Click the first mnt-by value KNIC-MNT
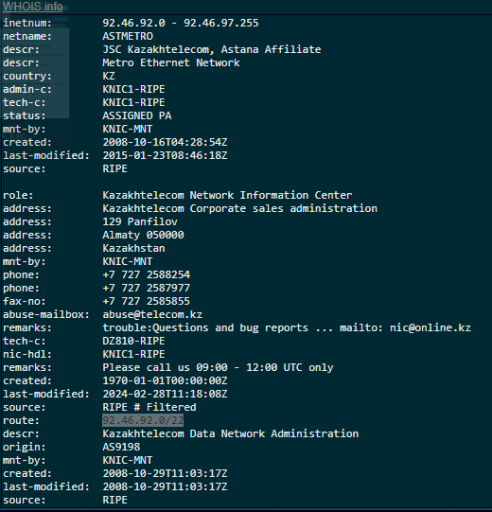This screenshot has width=492, height=512. tap(127, 129)
